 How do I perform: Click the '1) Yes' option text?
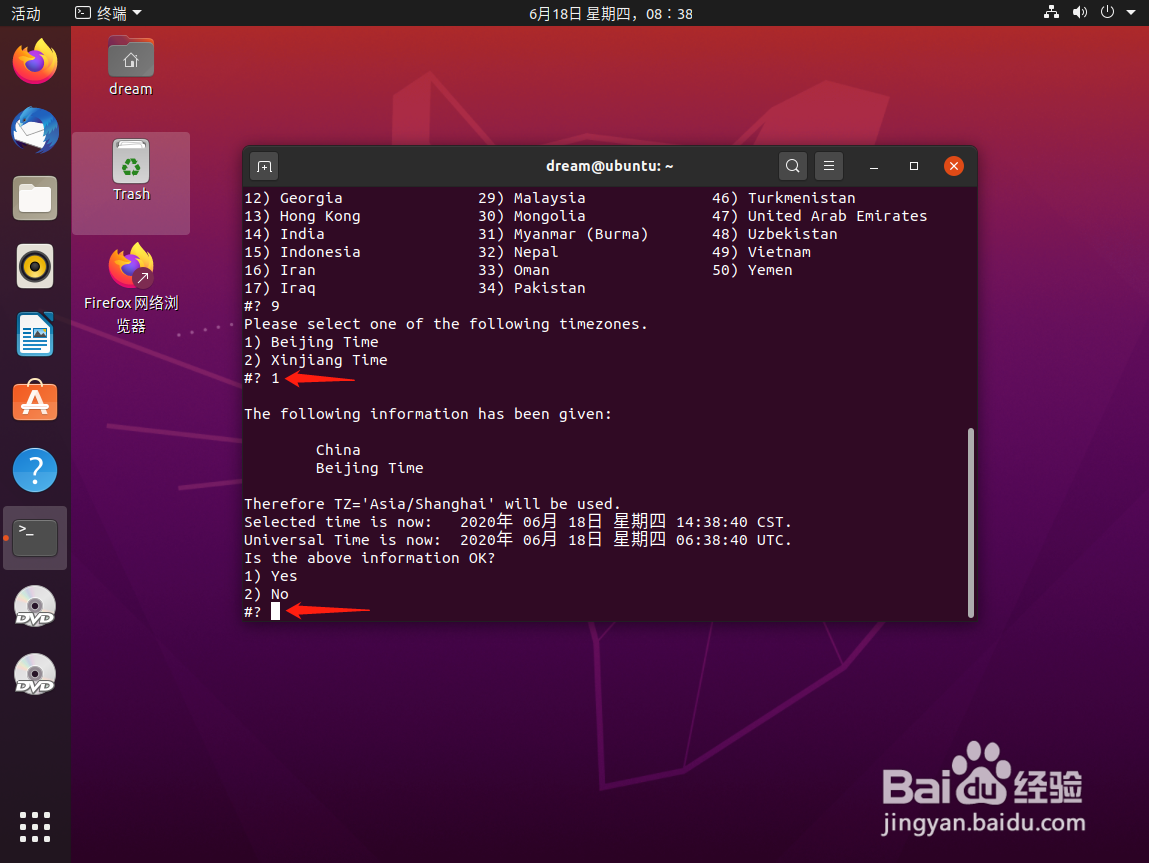[x=270, y=576]
